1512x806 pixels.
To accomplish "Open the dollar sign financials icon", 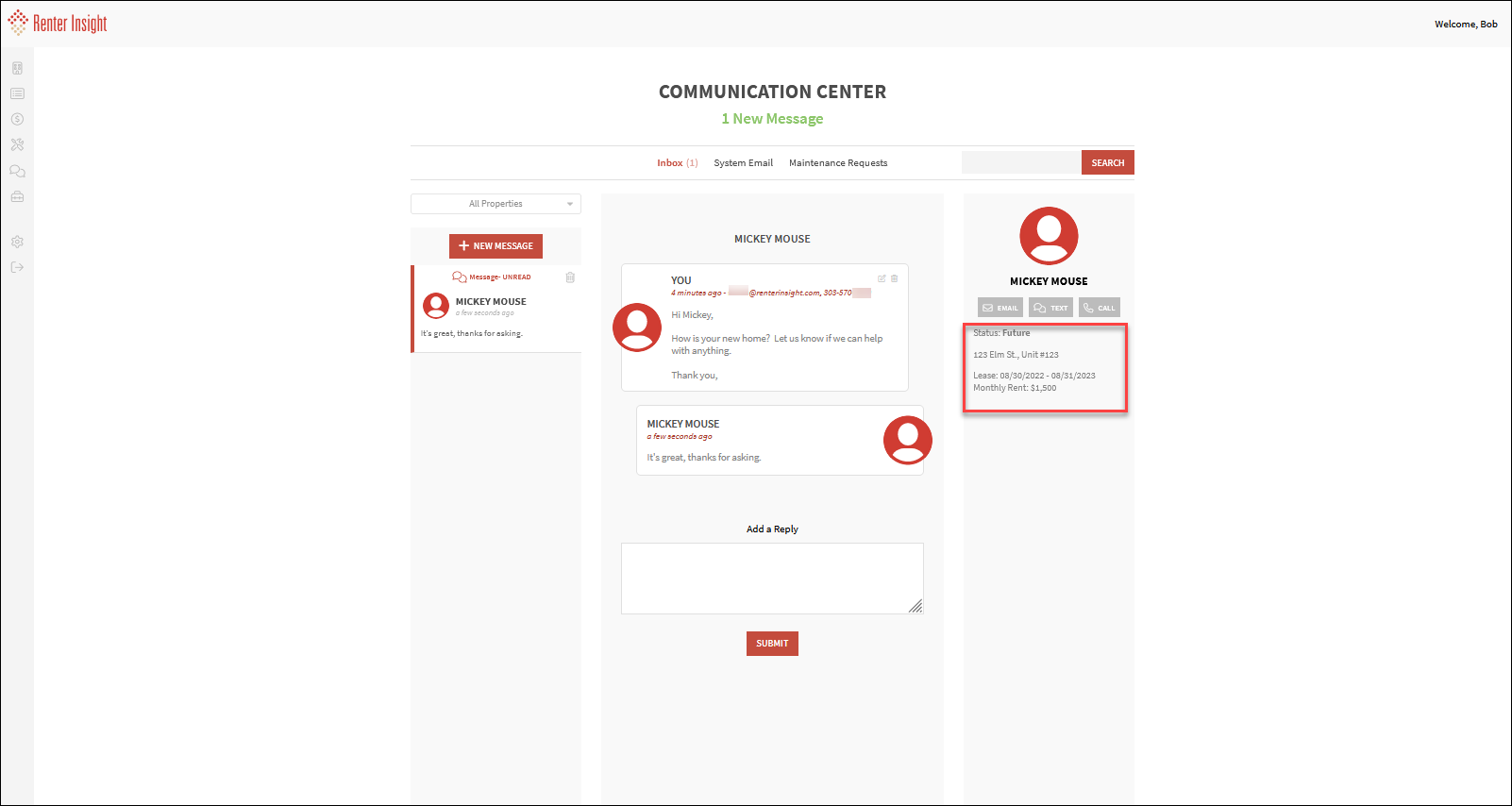I will click(x=17, y=119).
